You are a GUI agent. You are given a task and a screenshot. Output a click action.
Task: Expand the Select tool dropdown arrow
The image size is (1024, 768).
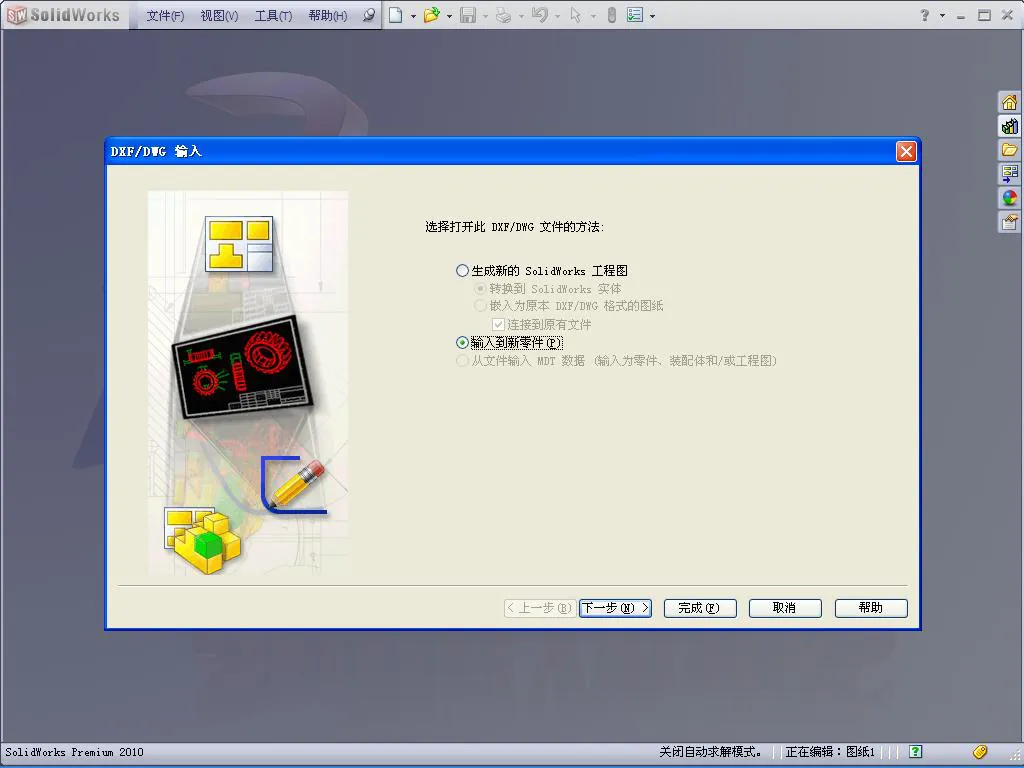tap(593, 16)
